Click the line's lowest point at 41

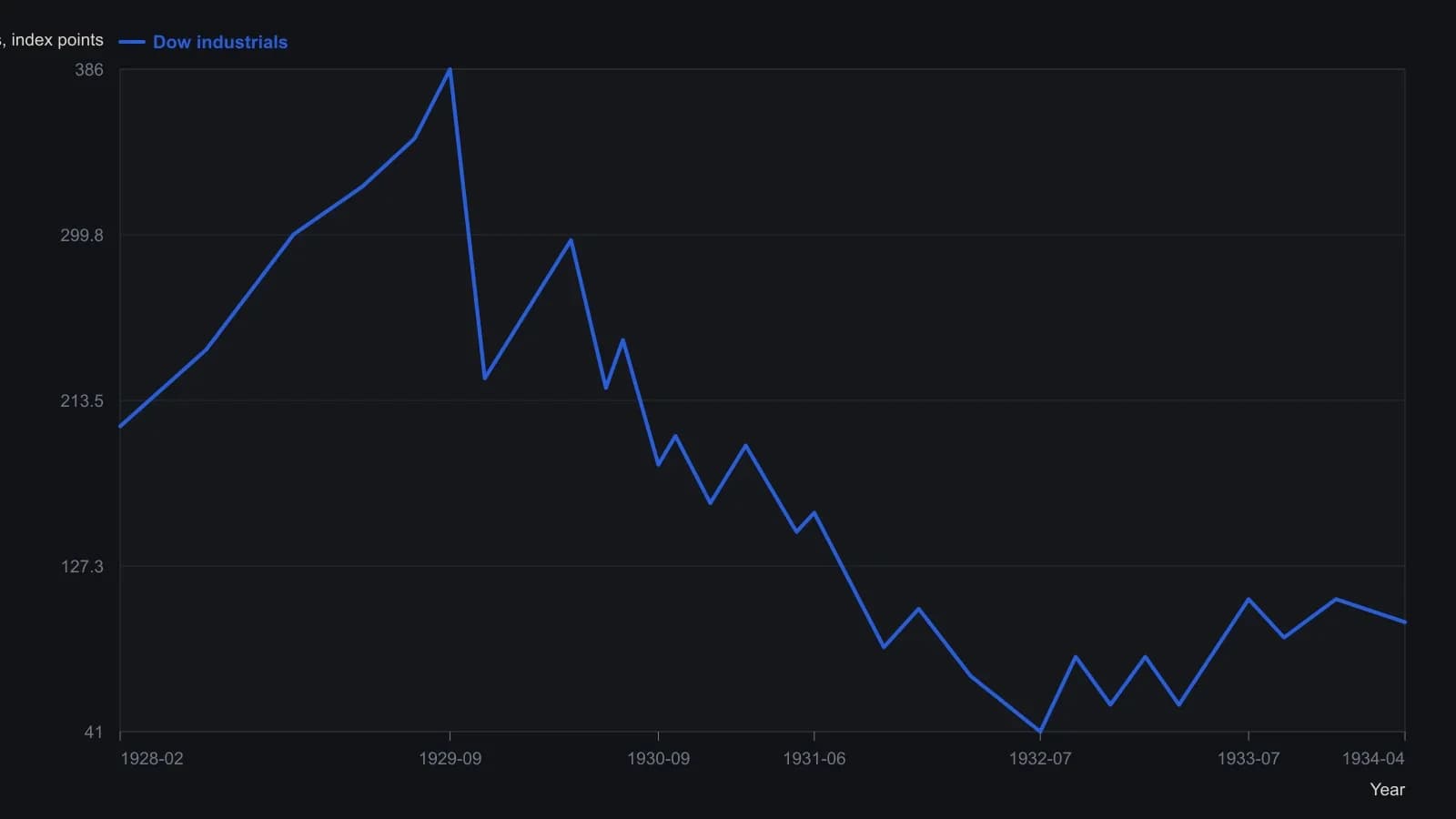click(x=1040, y=732)
